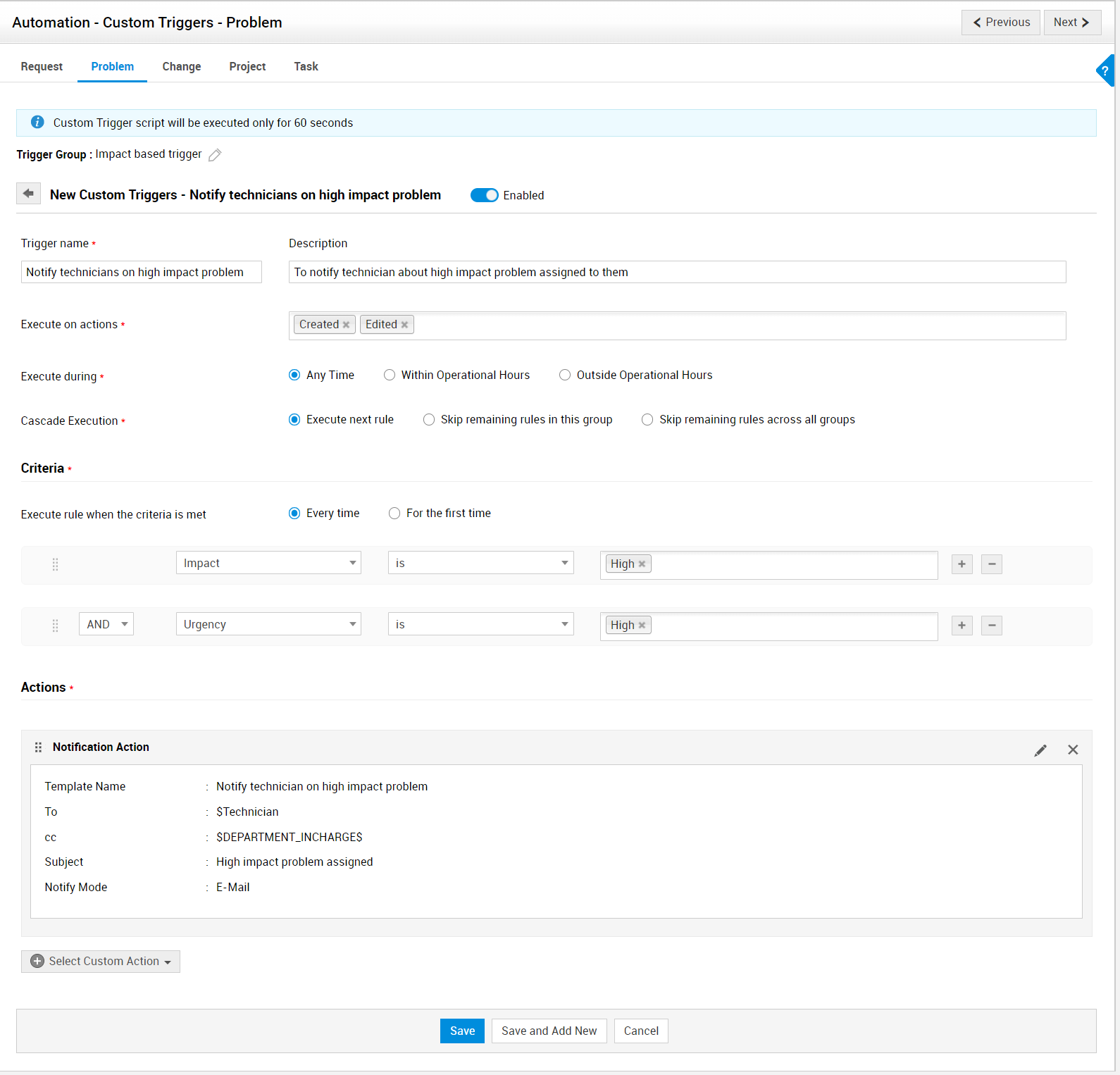Viewport: 1120px width, 1075px height.
Task: Choose Skip remaining rules across all groups
Action: tap(647, 420)
